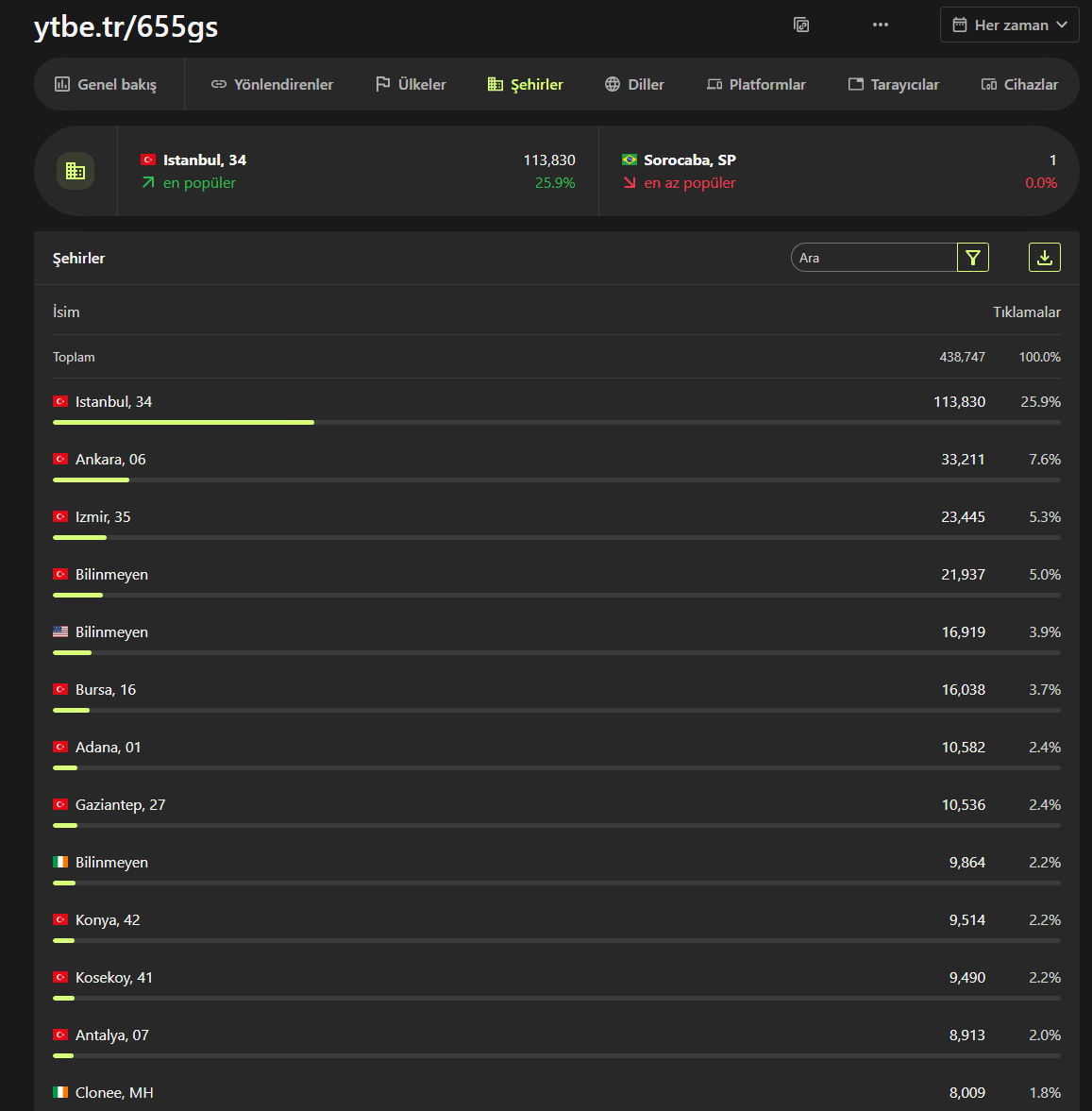Click the Ara search field
The width and height of the screenshot is (1092, 1111).
pos(874,257)
